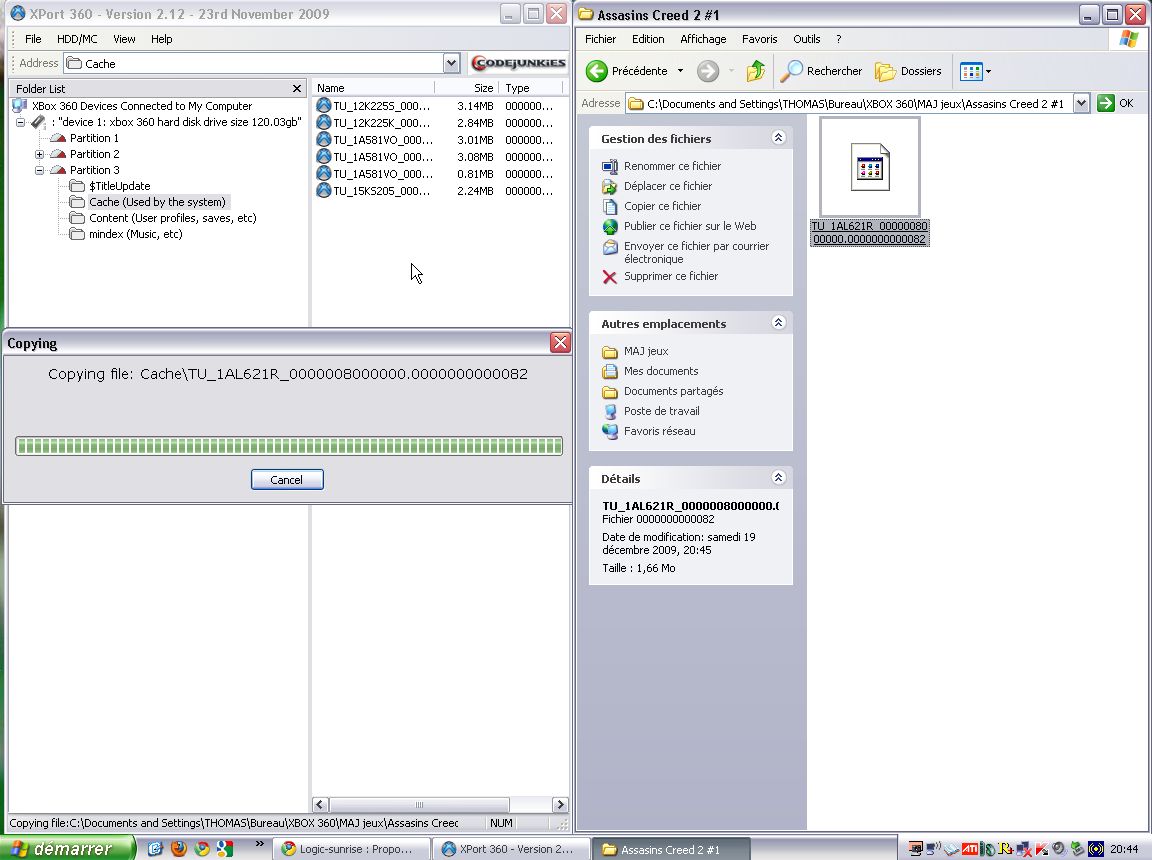Screen dimensions: 1152x860
Task: Open the ? help menu in Explorer
Action: pos(838,39)
